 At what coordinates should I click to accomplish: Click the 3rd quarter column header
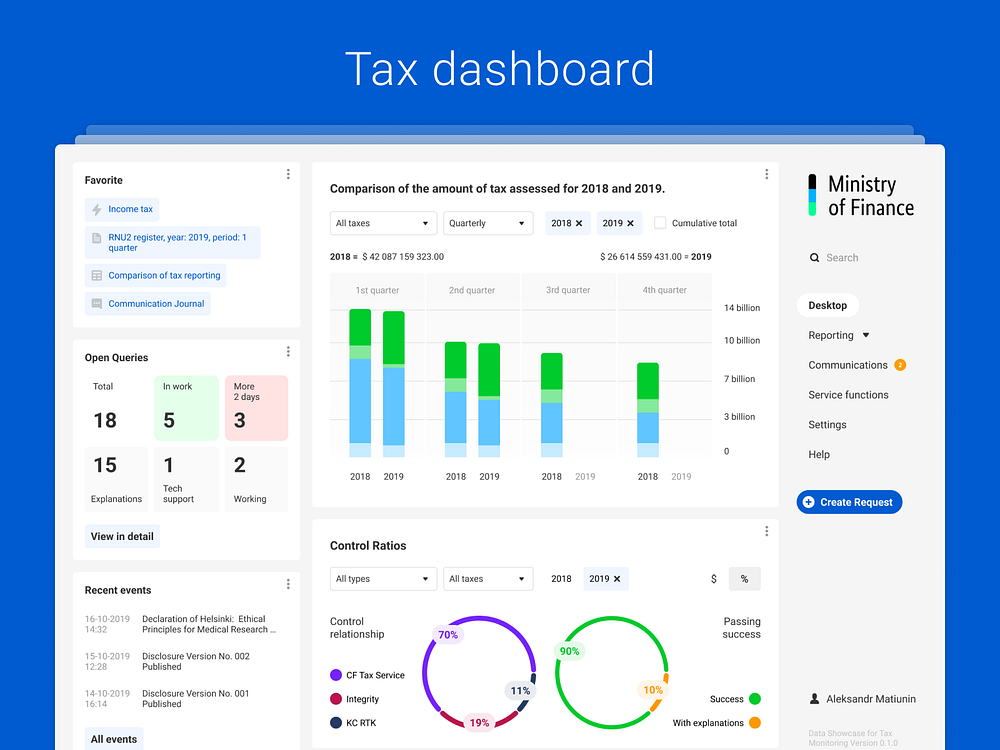click(568, 290)
